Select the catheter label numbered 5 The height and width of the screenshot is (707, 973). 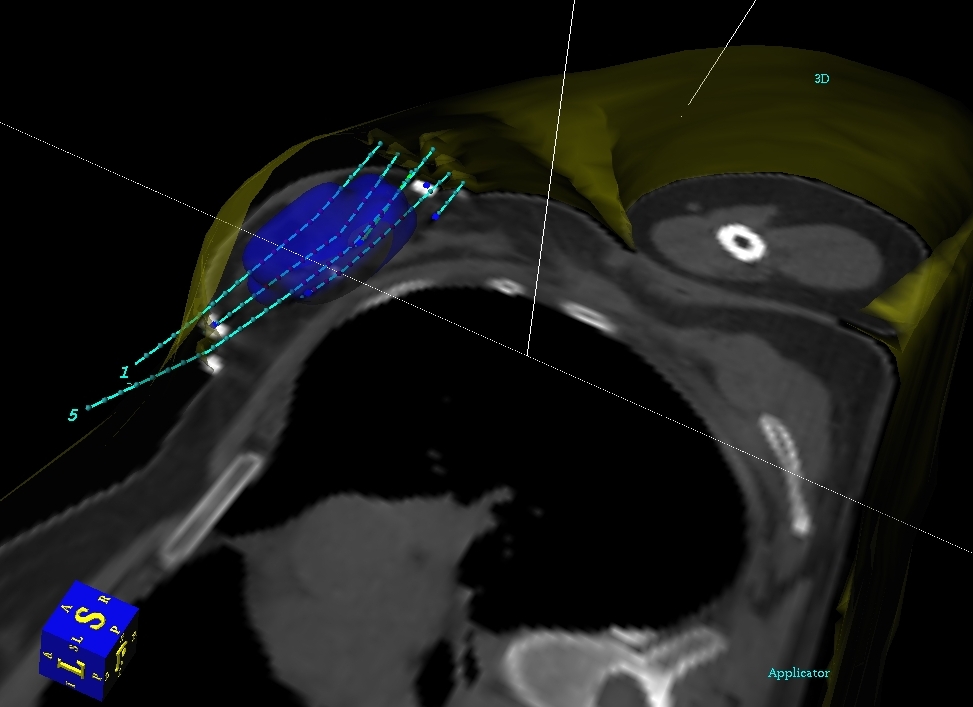[73, 415]
